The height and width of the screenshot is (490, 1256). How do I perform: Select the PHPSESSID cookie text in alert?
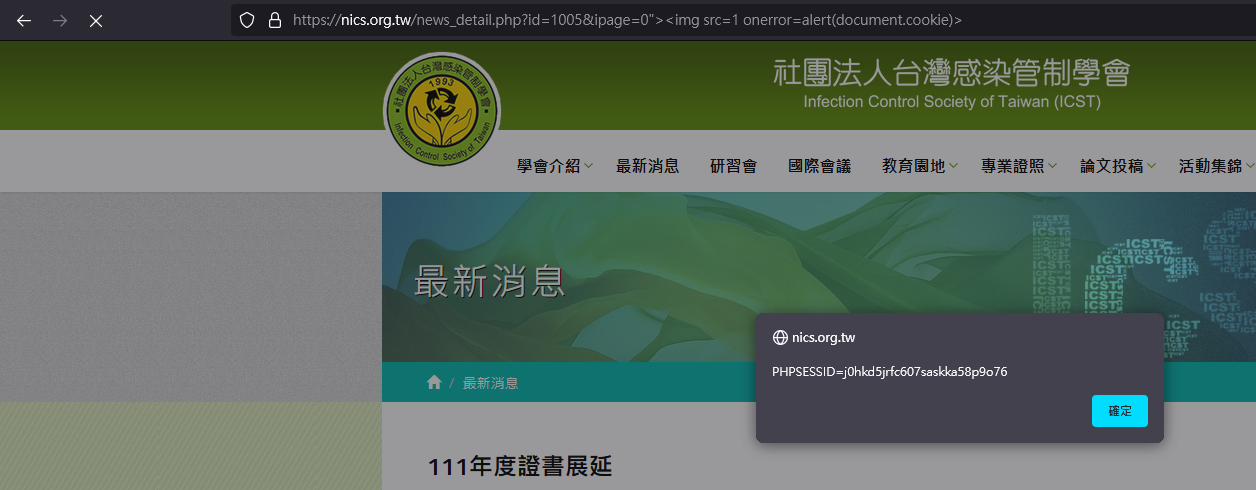(889, 372)
